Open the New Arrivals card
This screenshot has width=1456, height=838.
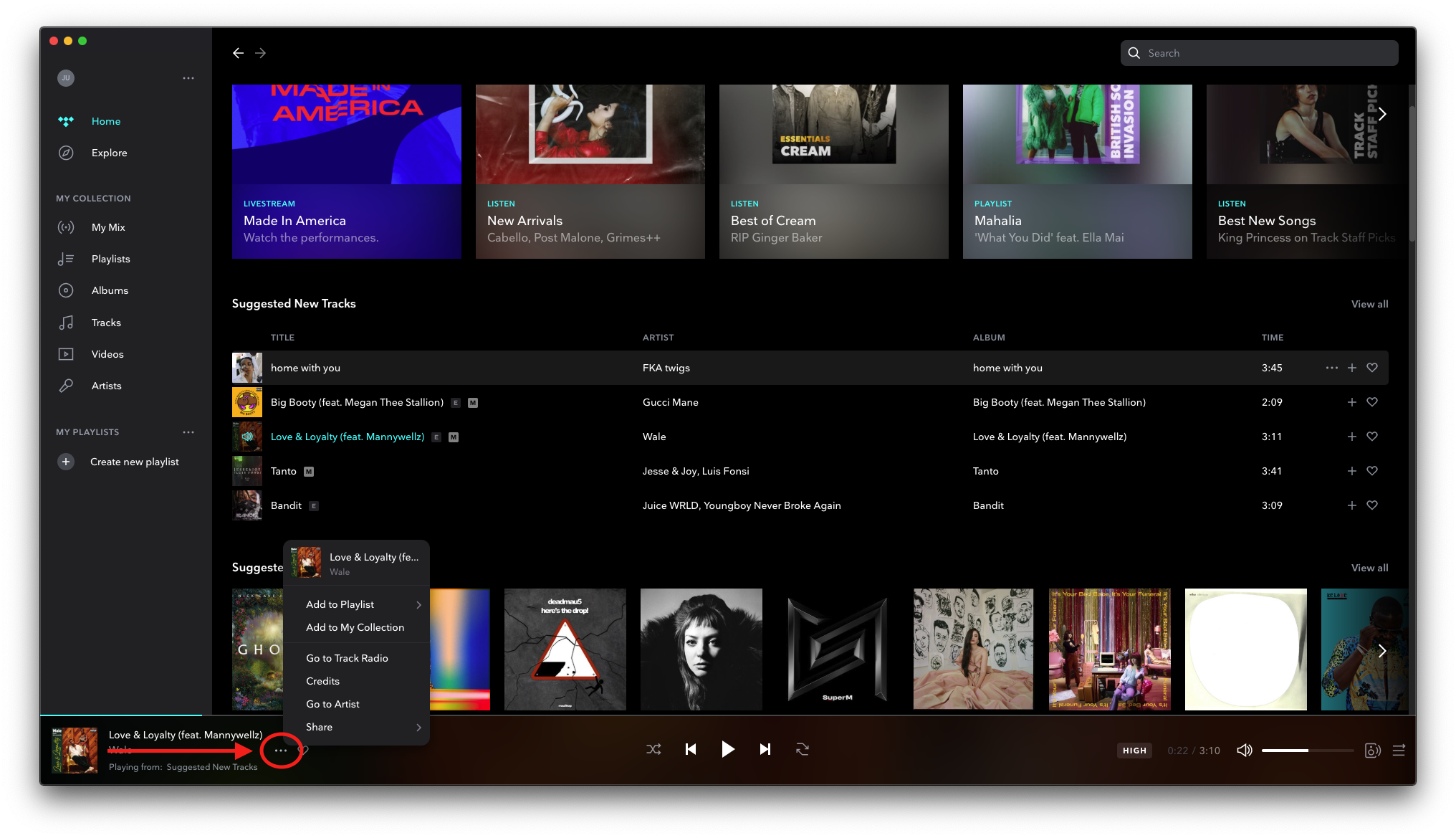590,171
